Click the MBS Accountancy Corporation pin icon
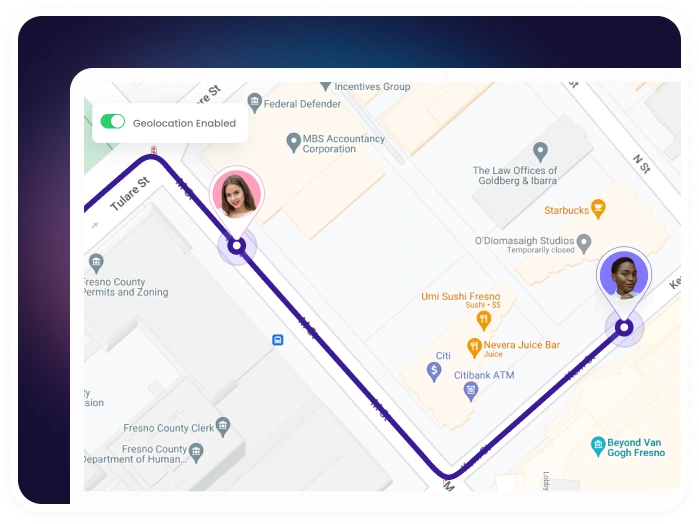699x524 pixels. (x=293, y=142)
